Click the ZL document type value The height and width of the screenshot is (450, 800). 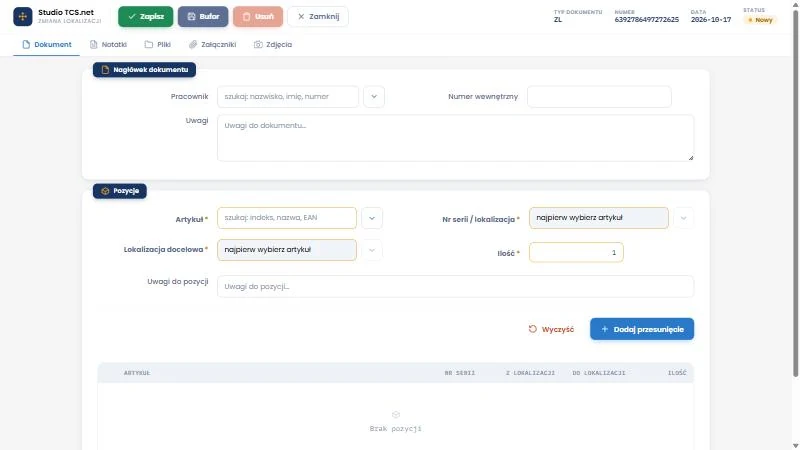tap(558, 20)
